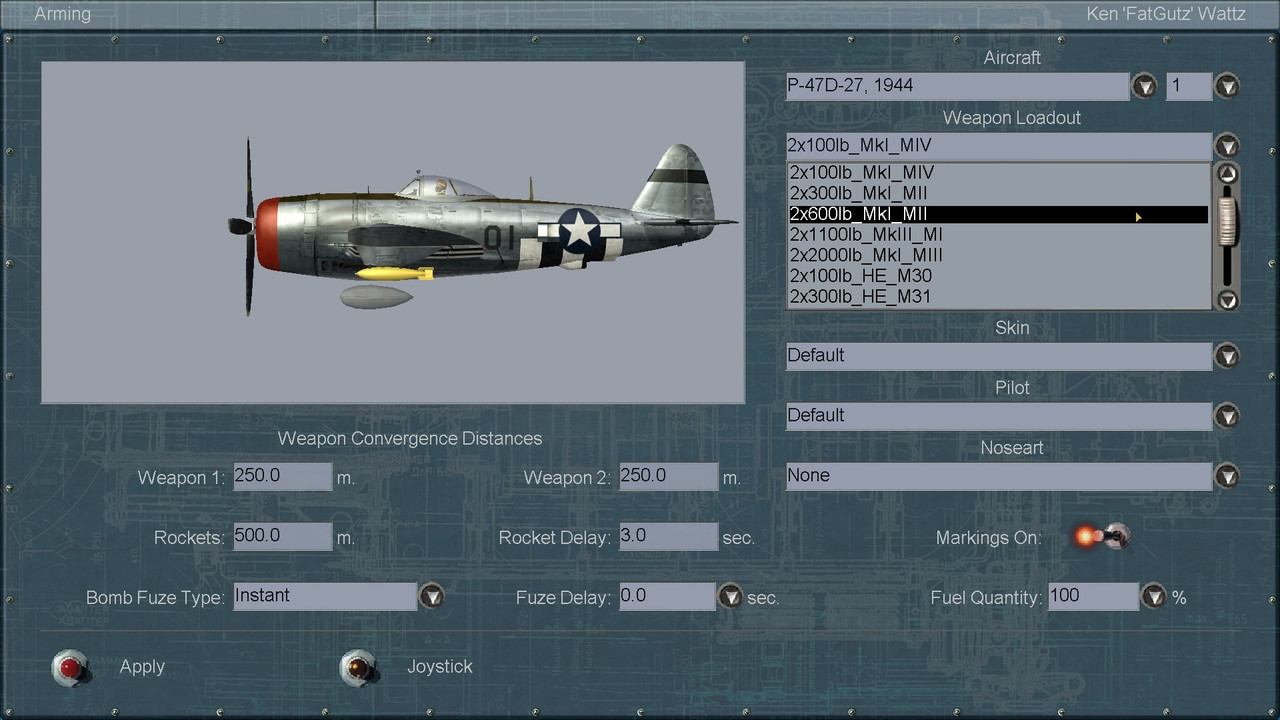Click the Weapon Convergence Distances heading
The image size is (1280, 720).
(x=410, y=439)
